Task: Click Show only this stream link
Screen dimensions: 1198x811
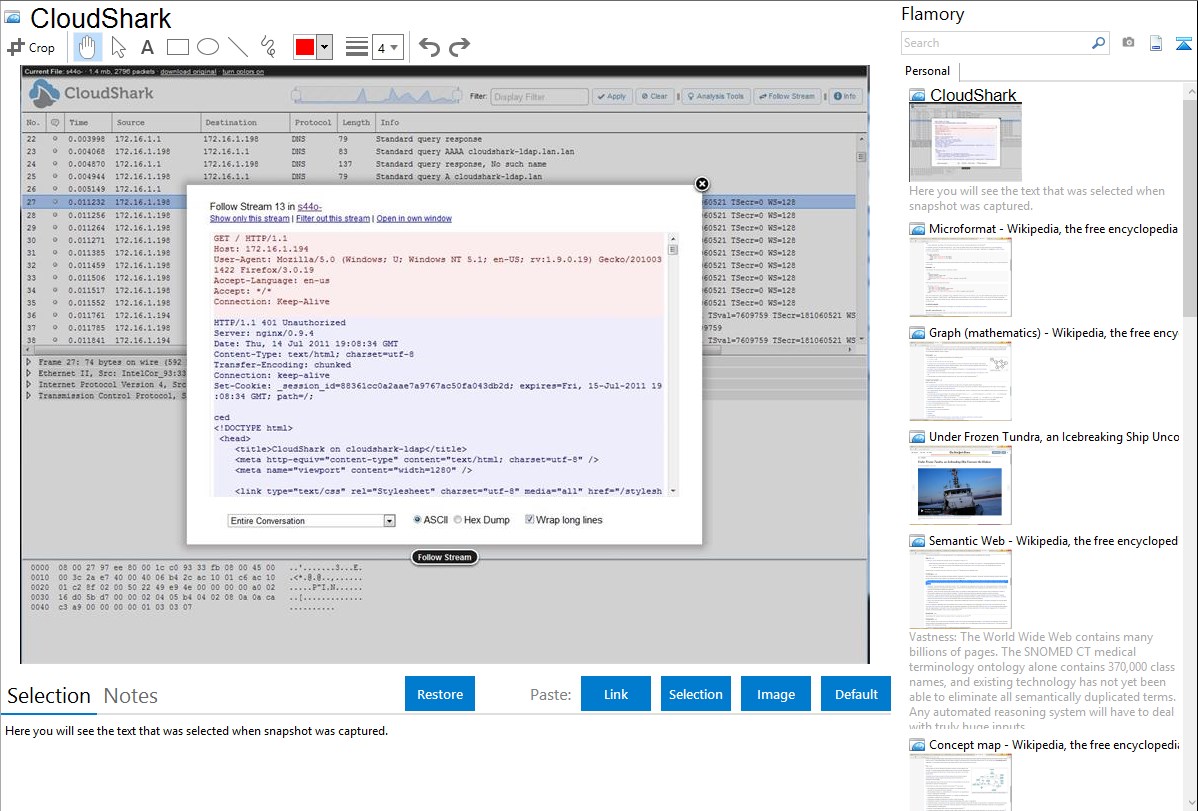Action: coord(250,219)
